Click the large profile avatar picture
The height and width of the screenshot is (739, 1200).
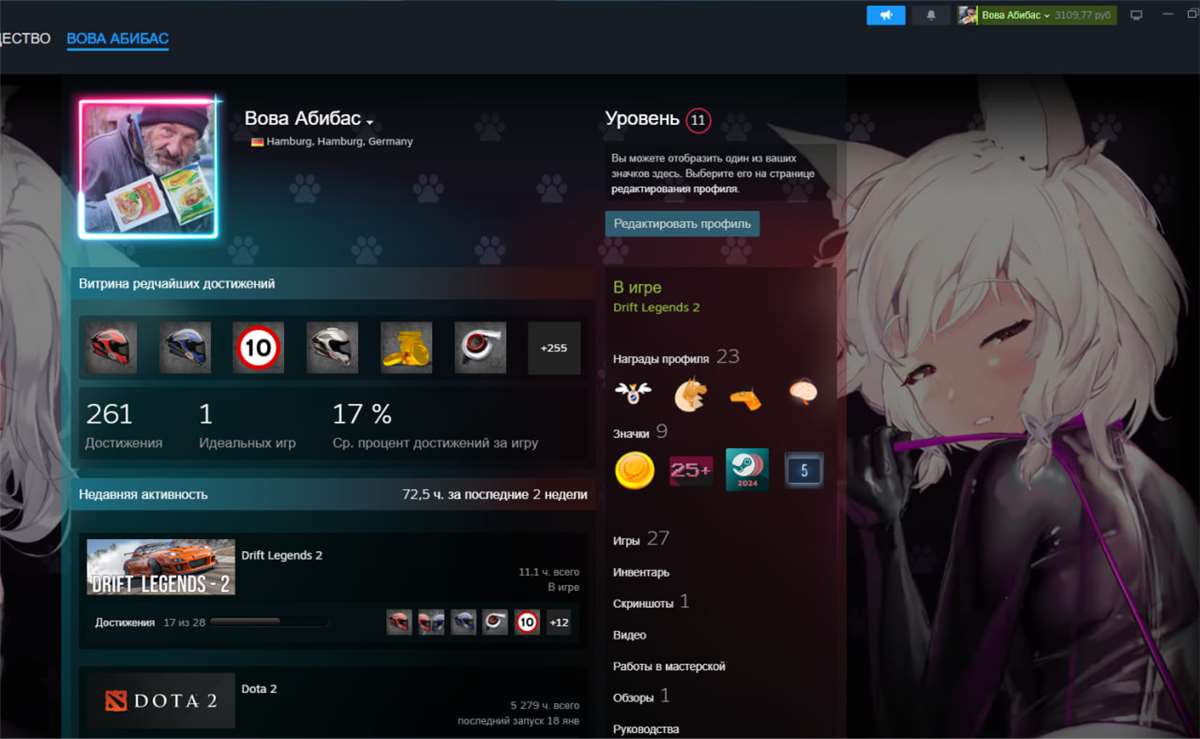click(x=149, y=168)
